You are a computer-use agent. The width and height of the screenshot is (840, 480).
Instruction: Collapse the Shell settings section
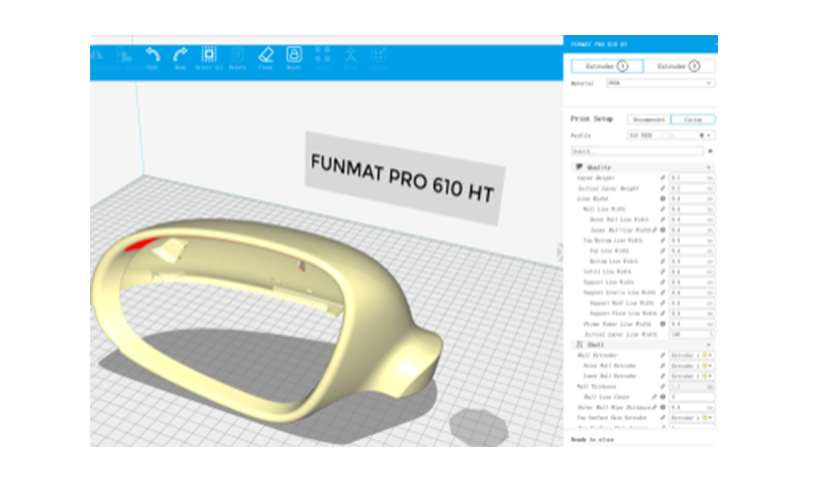click(x=708, y=344)
